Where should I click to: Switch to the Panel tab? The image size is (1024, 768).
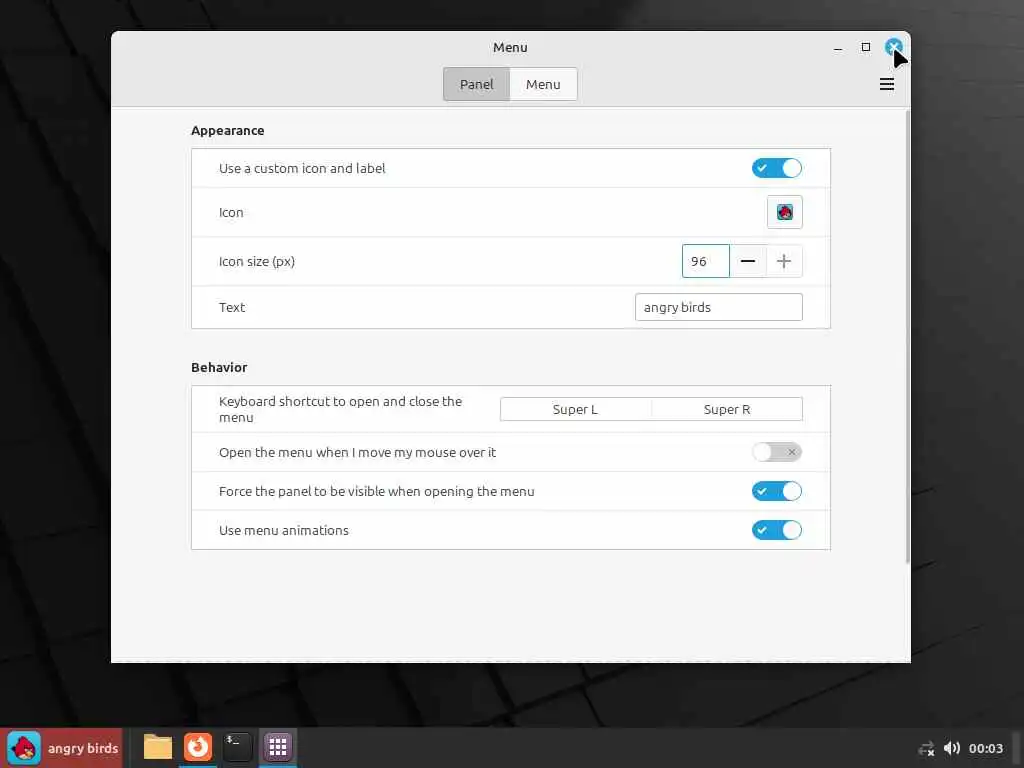pos(476,84)
